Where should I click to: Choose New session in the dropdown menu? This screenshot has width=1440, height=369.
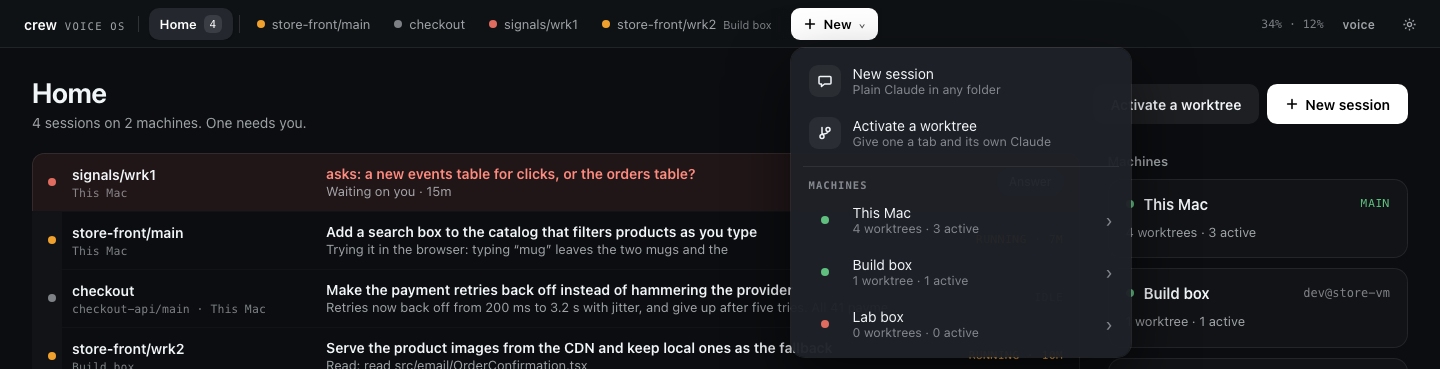[x=960, y=82]
